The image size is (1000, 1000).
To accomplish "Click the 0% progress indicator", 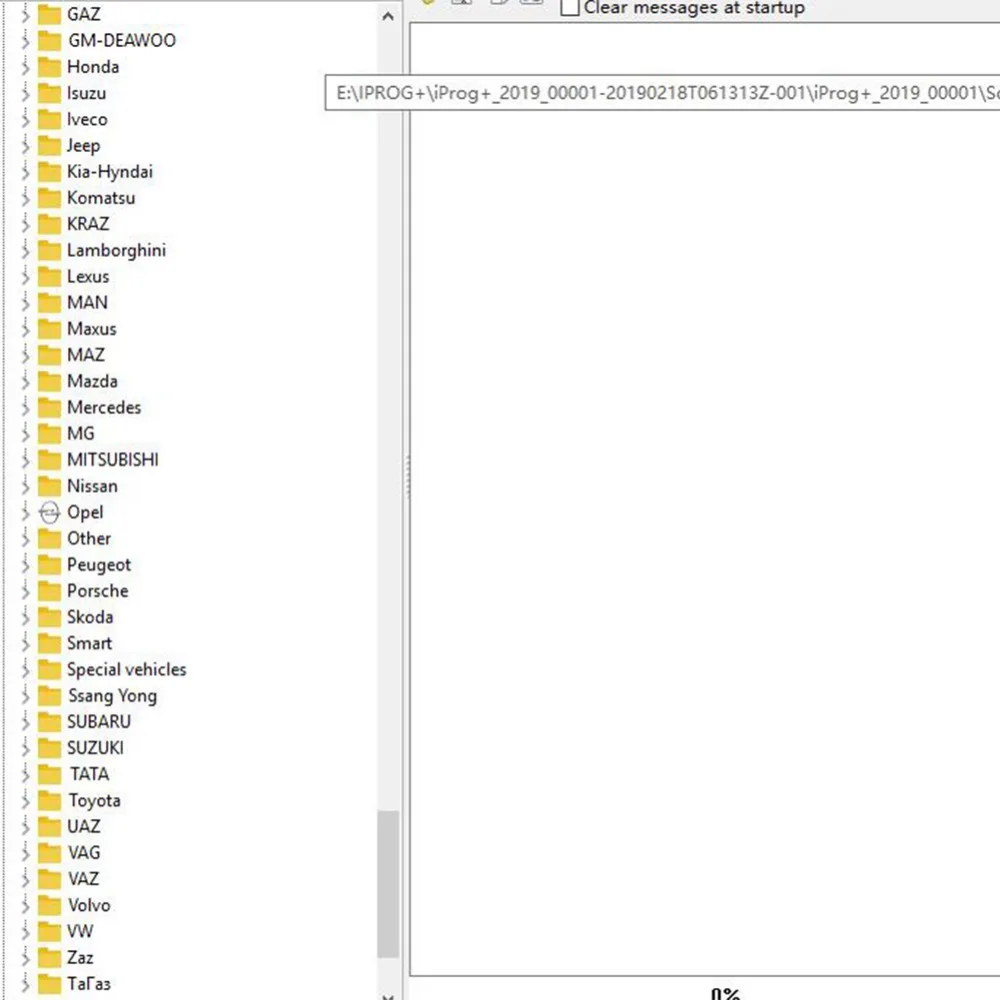I will 725,994.
